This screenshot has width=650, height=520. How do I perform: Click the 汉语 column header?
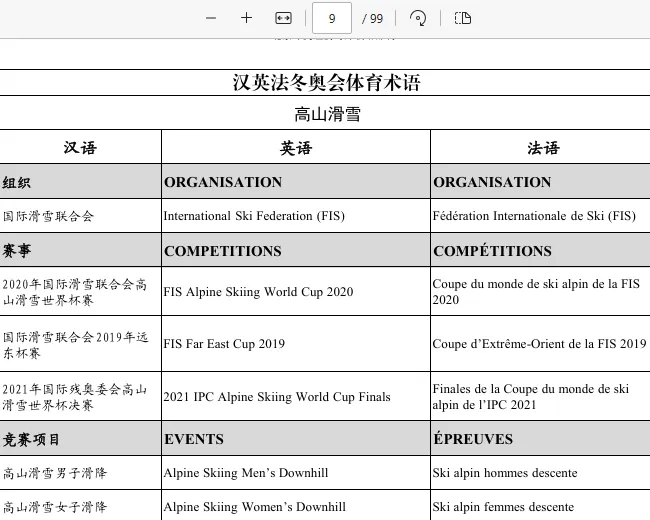[80, 148]
